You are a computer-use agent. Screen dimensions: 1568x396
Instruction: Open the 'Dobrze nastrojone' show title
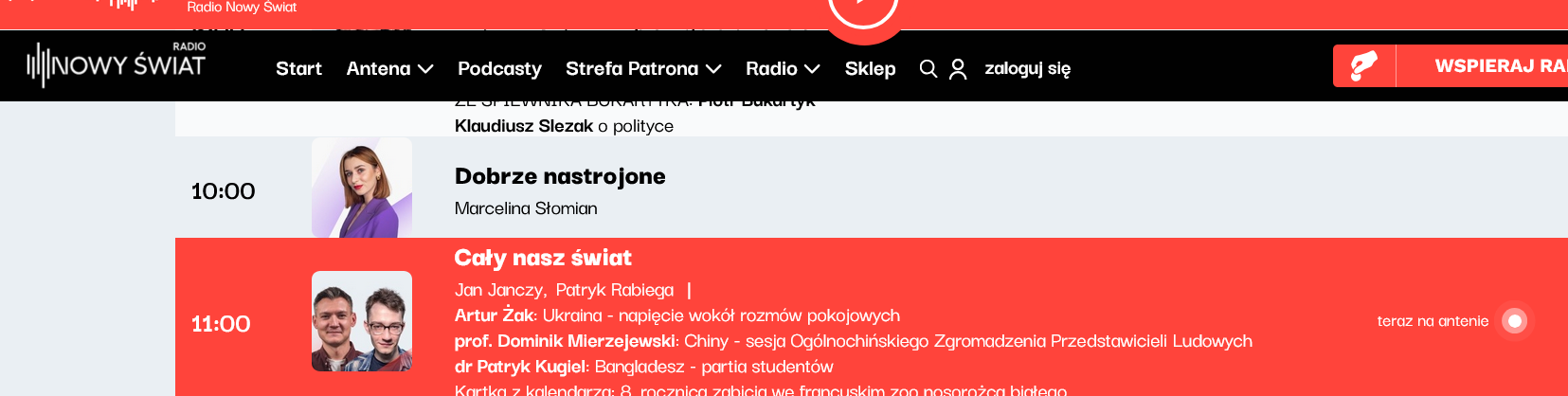tap(560, 176)
